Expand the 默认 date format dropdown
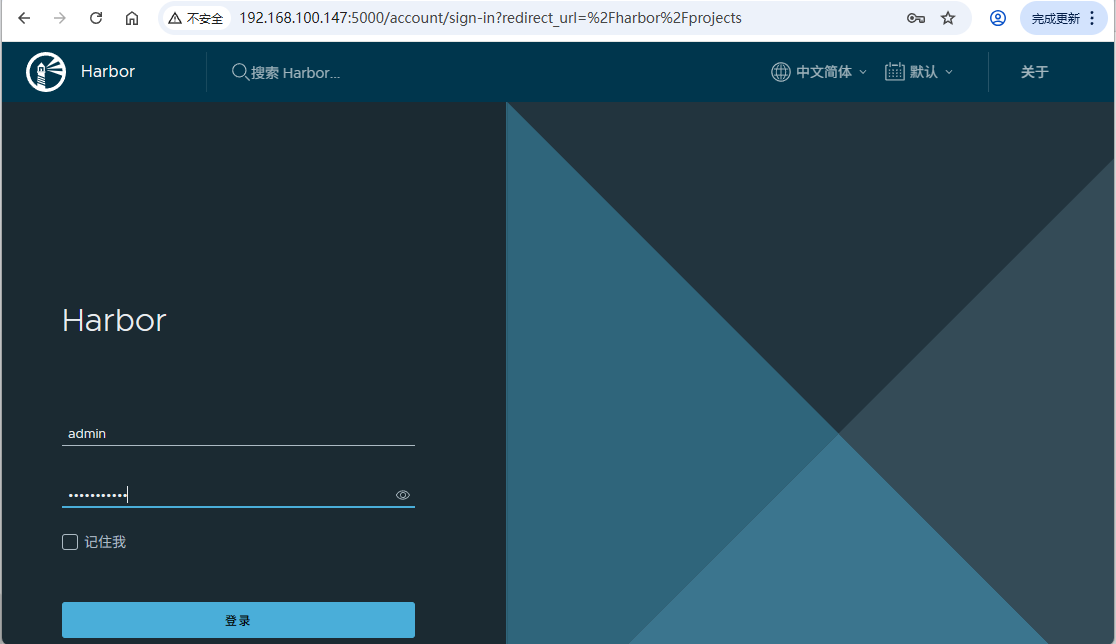The height and width of the screenshot is (644, 1116). tap(931, 72)
